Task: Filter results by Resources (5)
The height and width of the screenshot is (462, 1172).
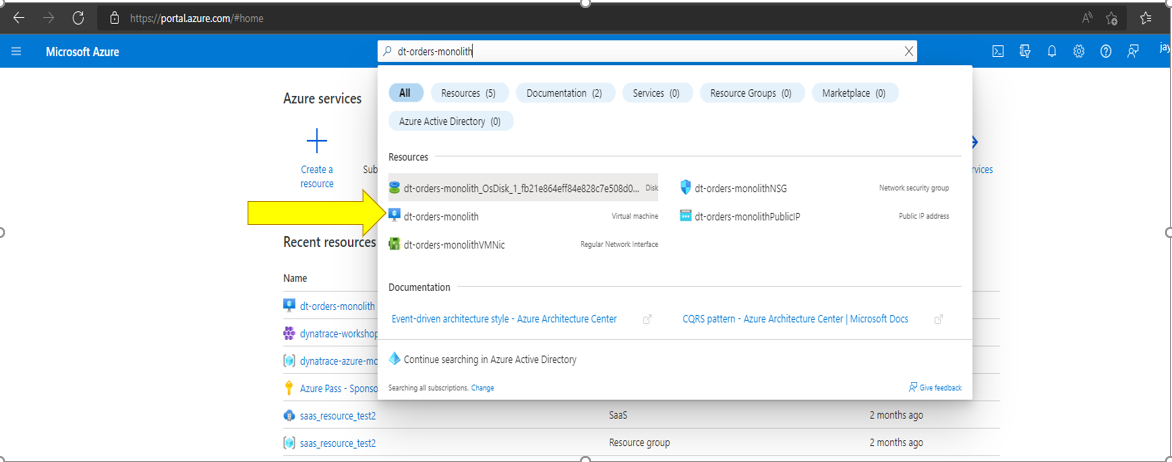Action: tap(468, 93)
